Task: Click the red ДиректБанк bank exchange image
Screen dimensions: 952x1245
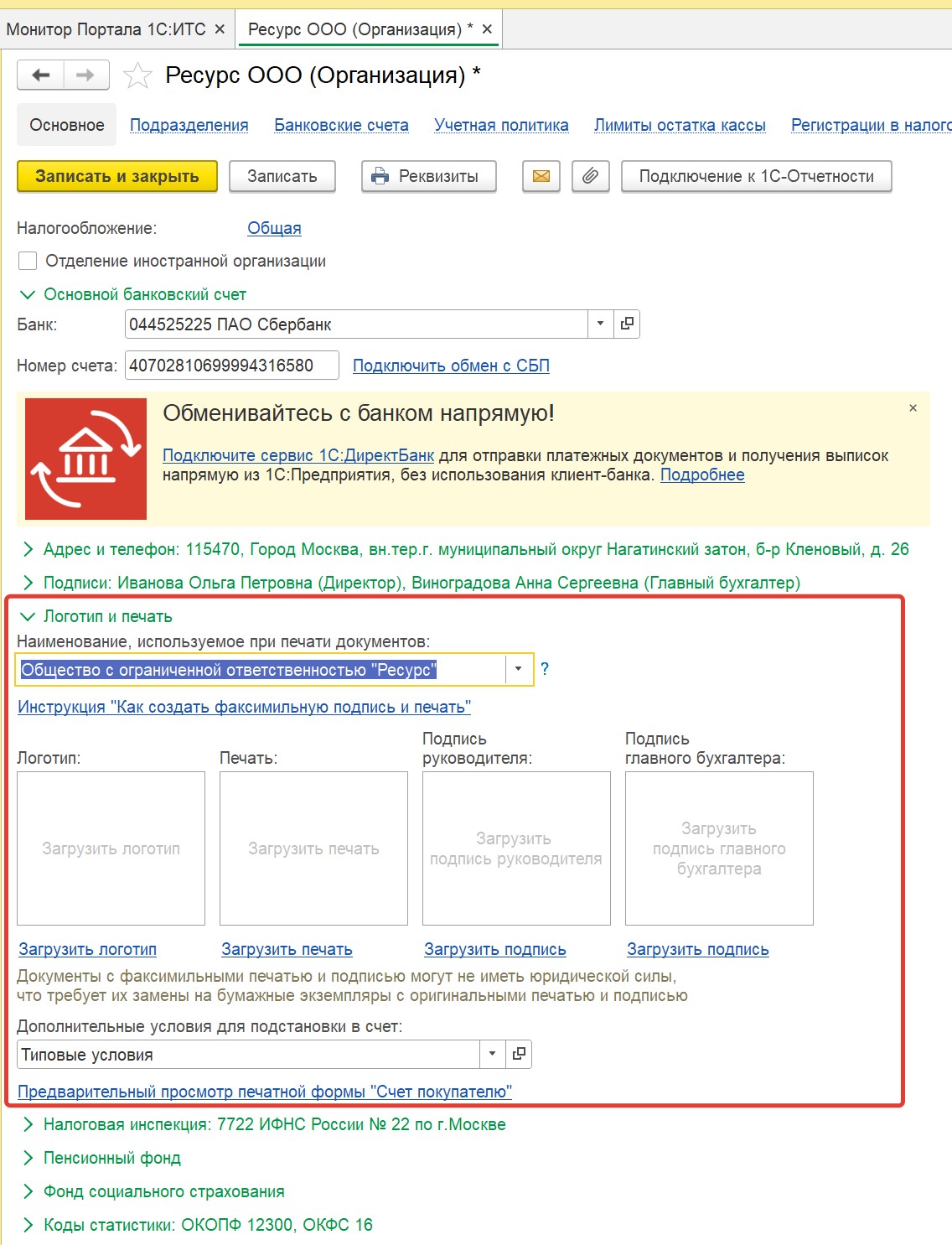Action: point(85,459)
